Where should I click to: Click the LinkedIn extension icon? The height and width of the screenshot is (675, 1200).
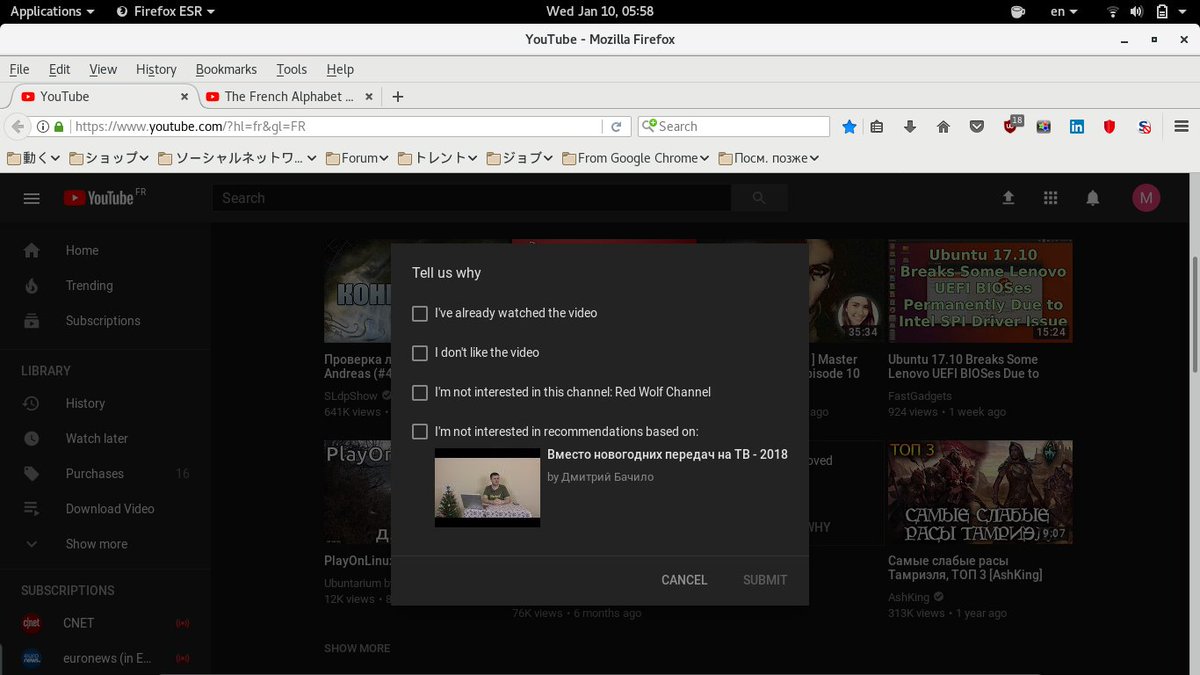(x=1077, y=127)
